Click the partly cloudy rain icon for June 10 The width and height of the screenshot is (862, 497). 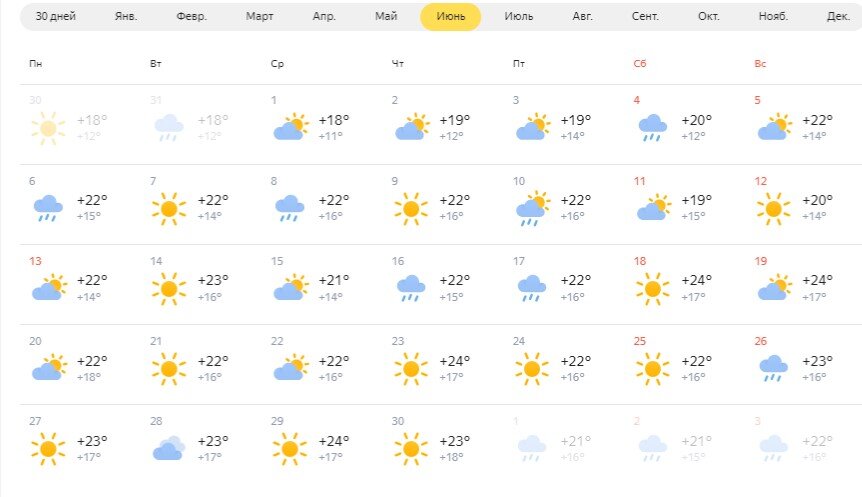533,208
